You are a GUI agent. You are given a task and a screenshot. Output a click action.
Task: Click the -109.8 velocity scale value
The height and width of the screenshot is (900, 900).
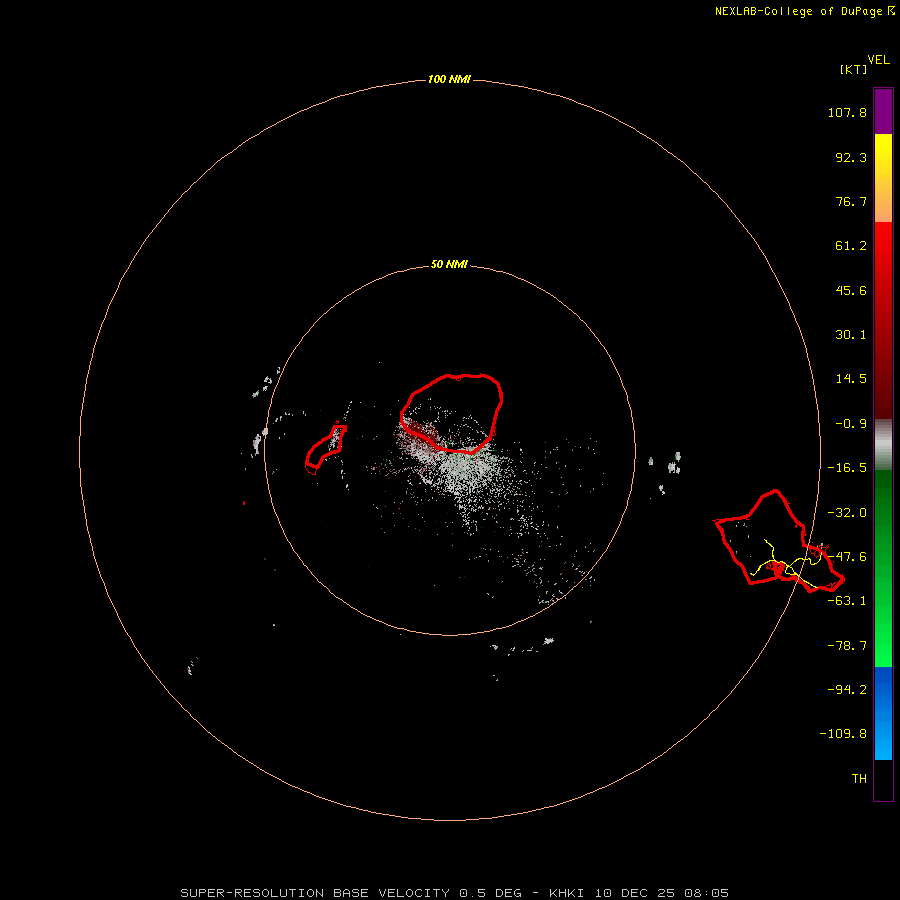point(843,734)
